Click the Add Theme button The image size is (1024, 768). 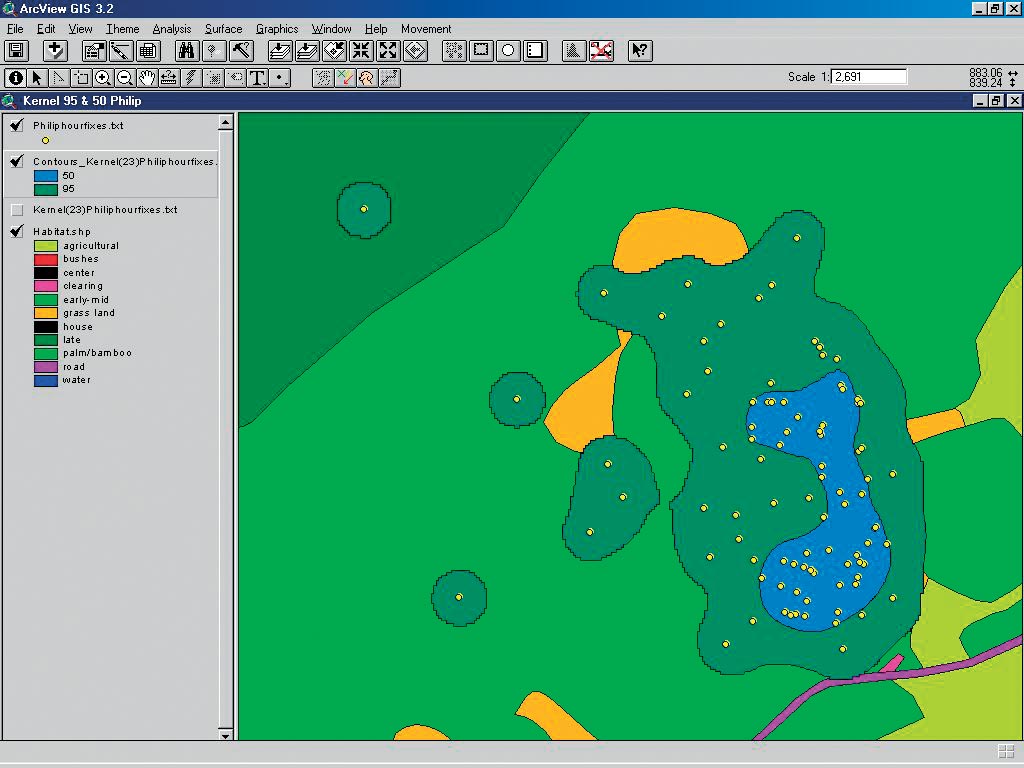[55, 51]
